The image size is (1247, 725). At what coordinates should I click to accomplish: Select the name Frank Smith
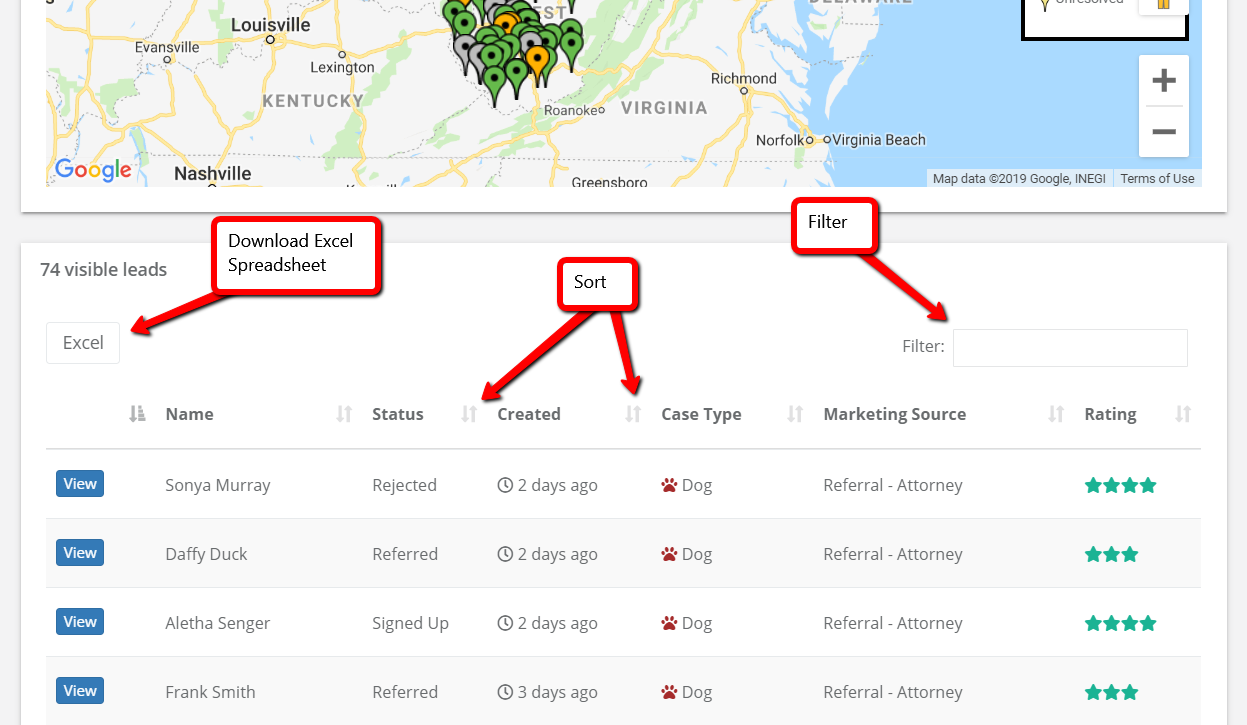210,692
